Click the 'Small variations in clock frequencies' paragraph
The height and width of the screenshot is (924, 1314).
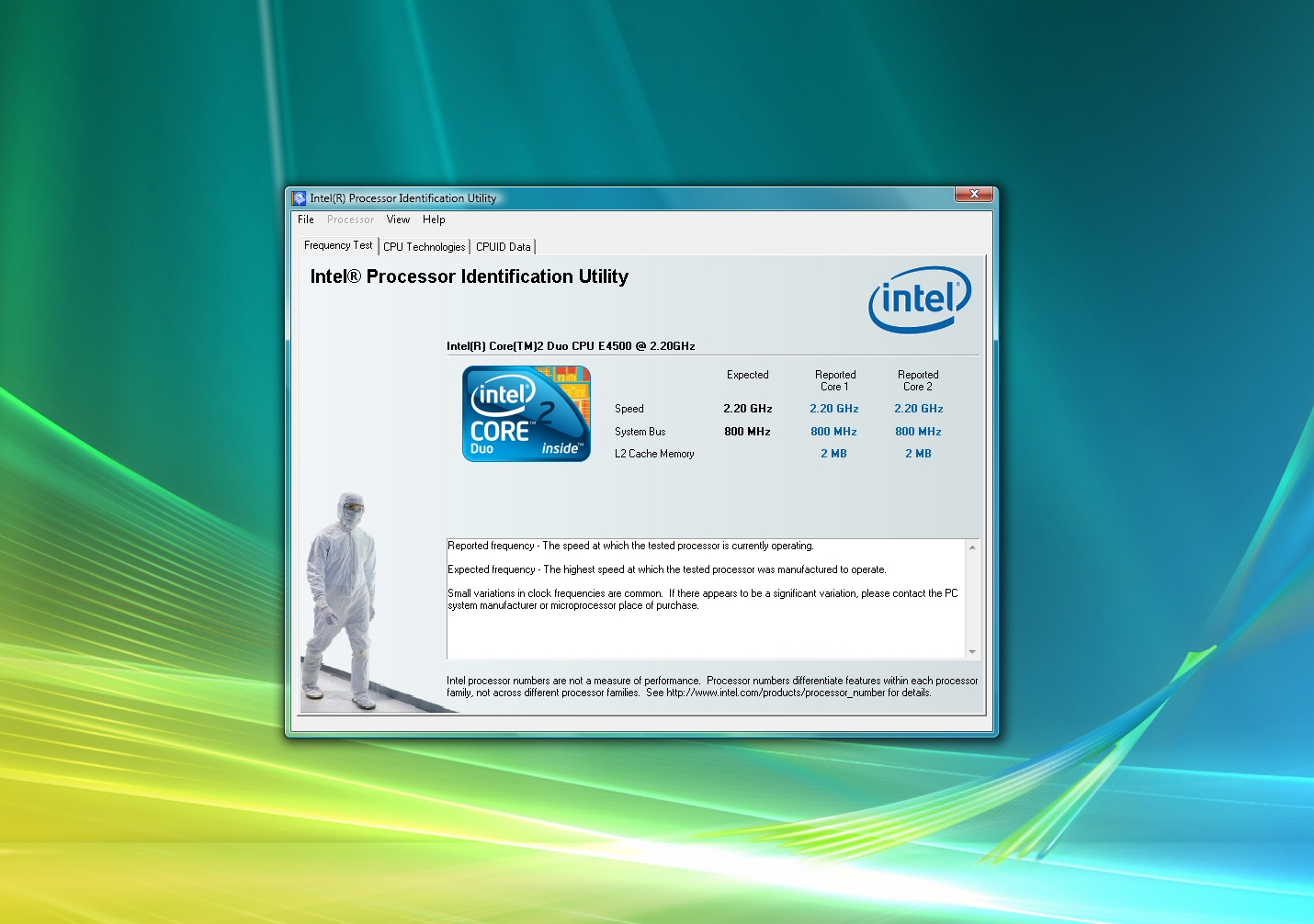click(703, 600)
